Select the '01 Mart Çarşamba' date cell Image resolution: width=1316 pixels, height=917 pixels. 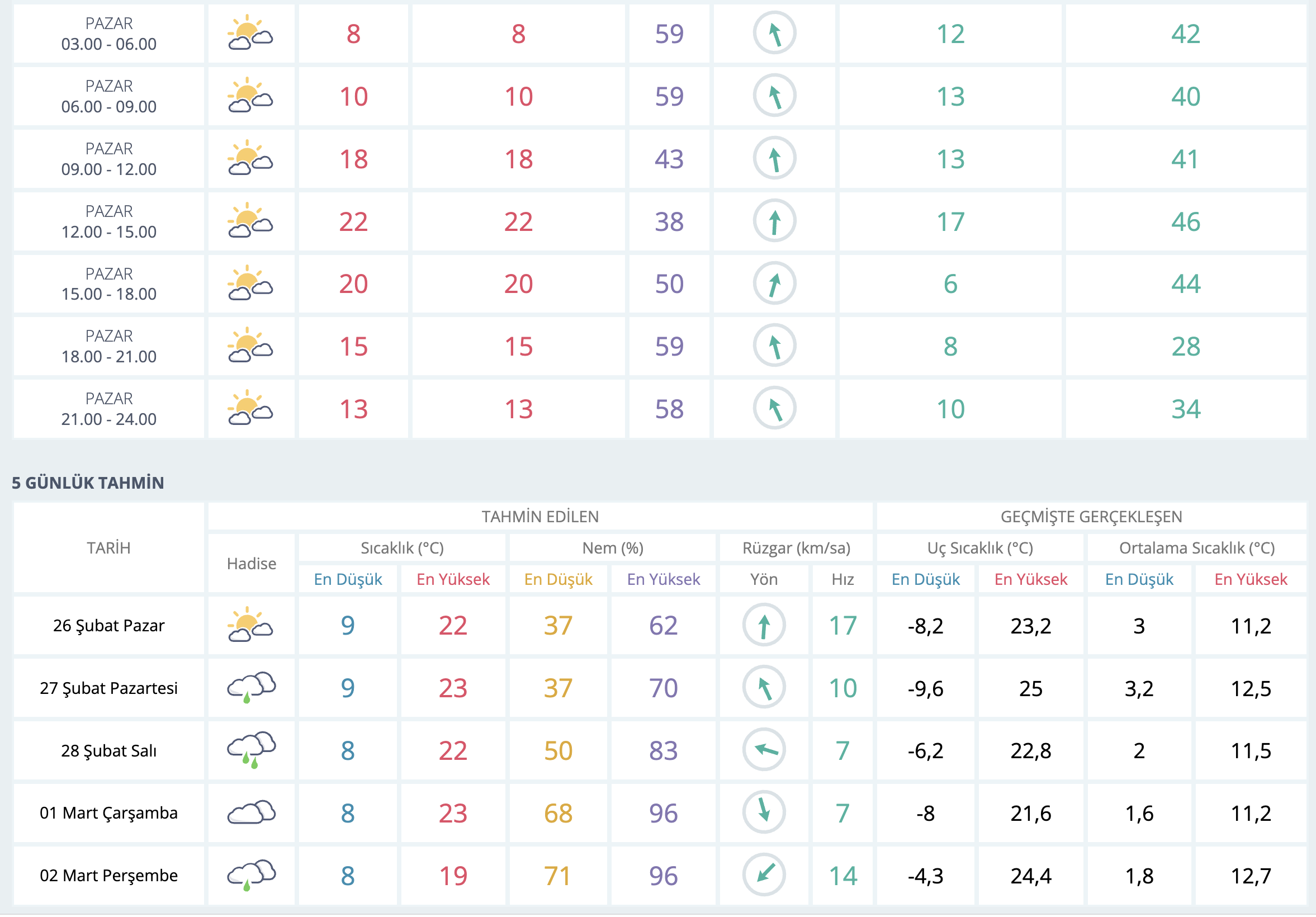[x=109, y=812]
